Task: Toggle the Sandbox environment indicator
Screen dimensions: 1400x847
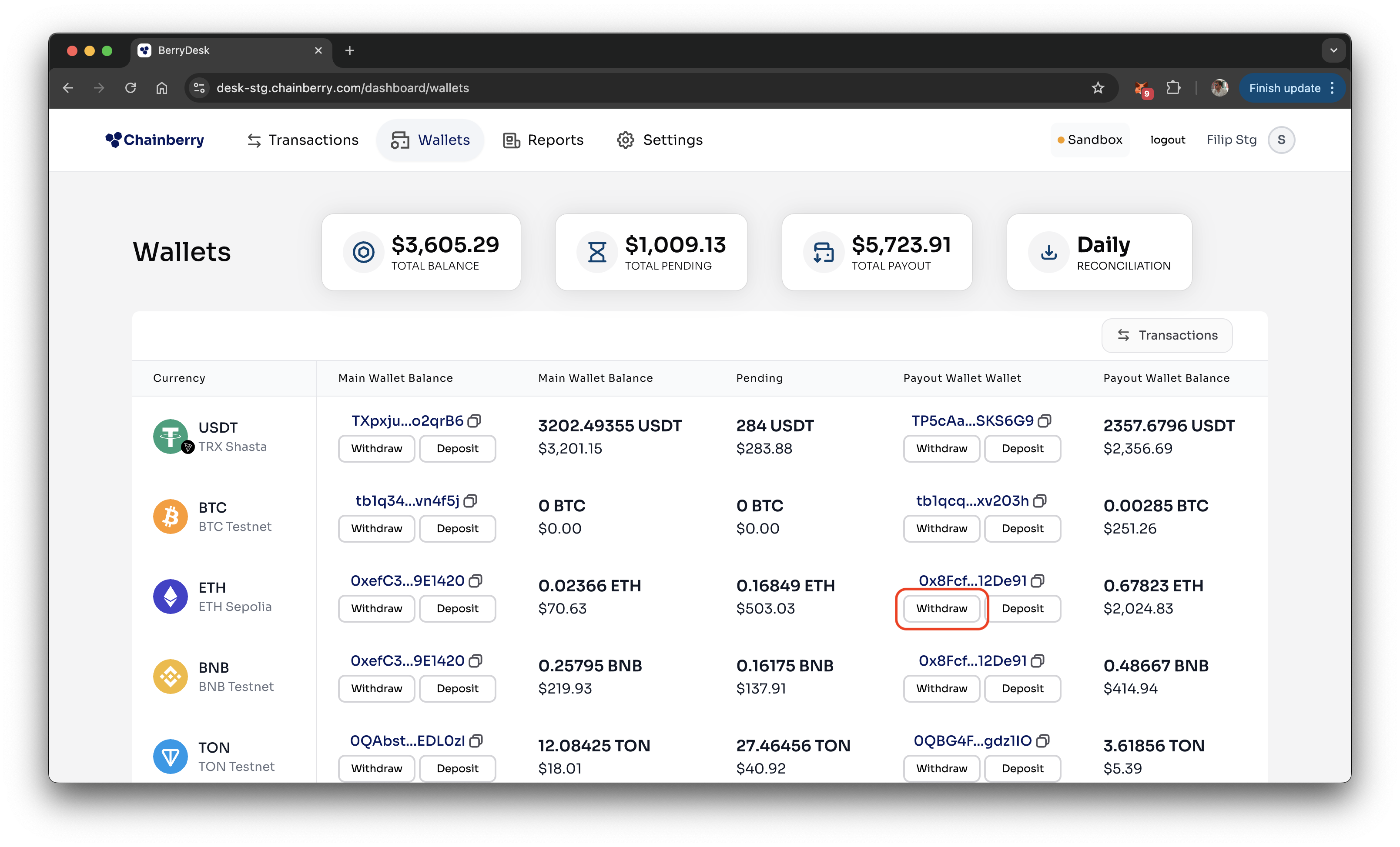Action: click(1089, 140)
